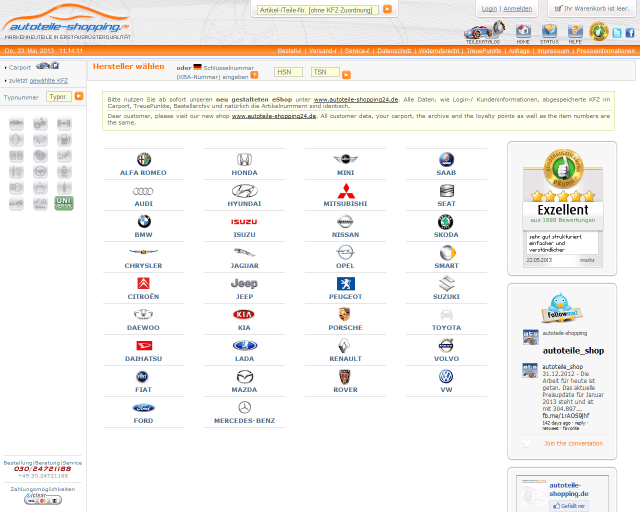
Task: Open the autoteile-shopping.de Facebook link
Action: point(569,490)
